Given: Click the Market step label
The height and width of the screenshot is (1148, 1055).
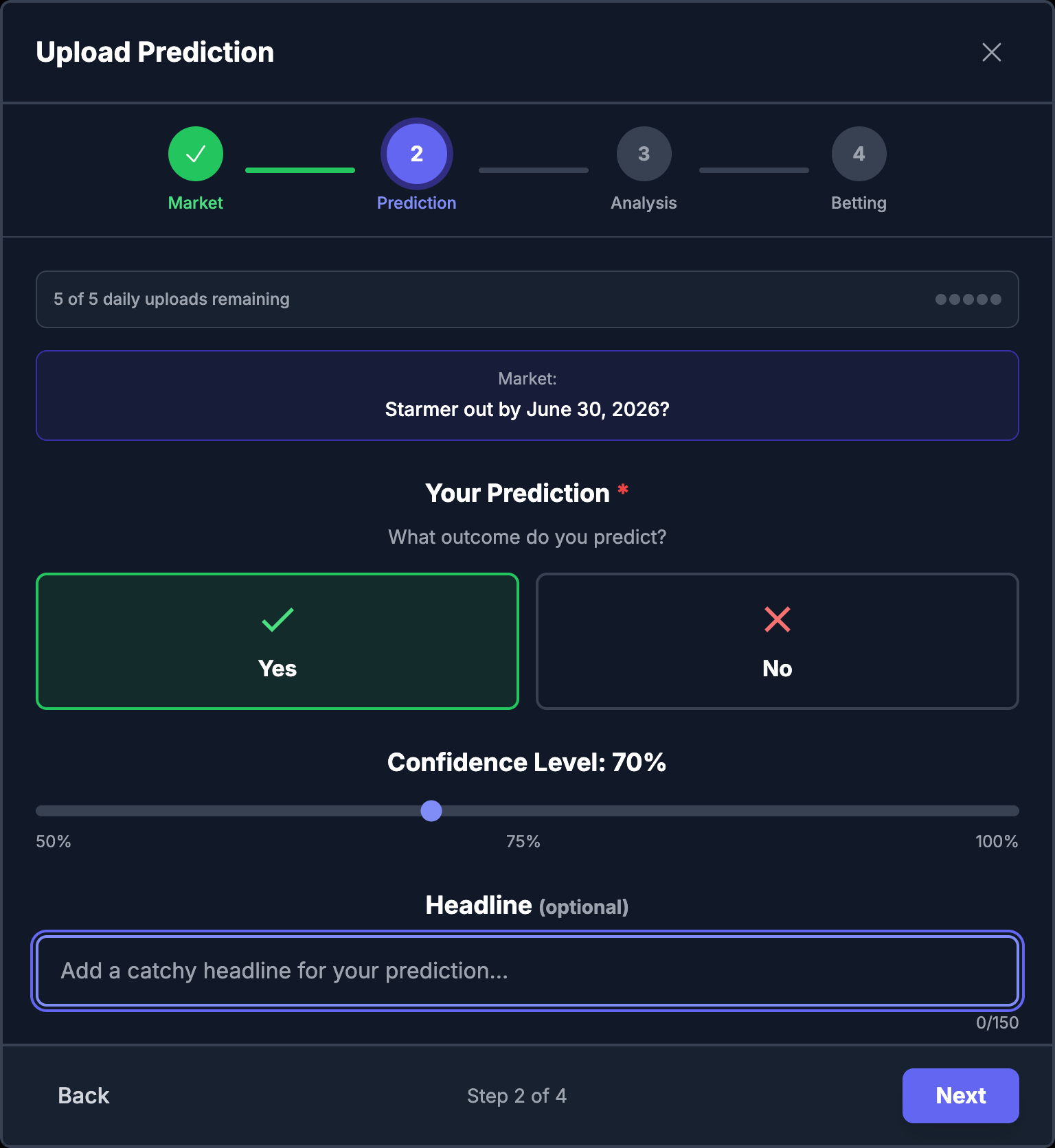Looking at the screenshot, I should click(195, 203).
